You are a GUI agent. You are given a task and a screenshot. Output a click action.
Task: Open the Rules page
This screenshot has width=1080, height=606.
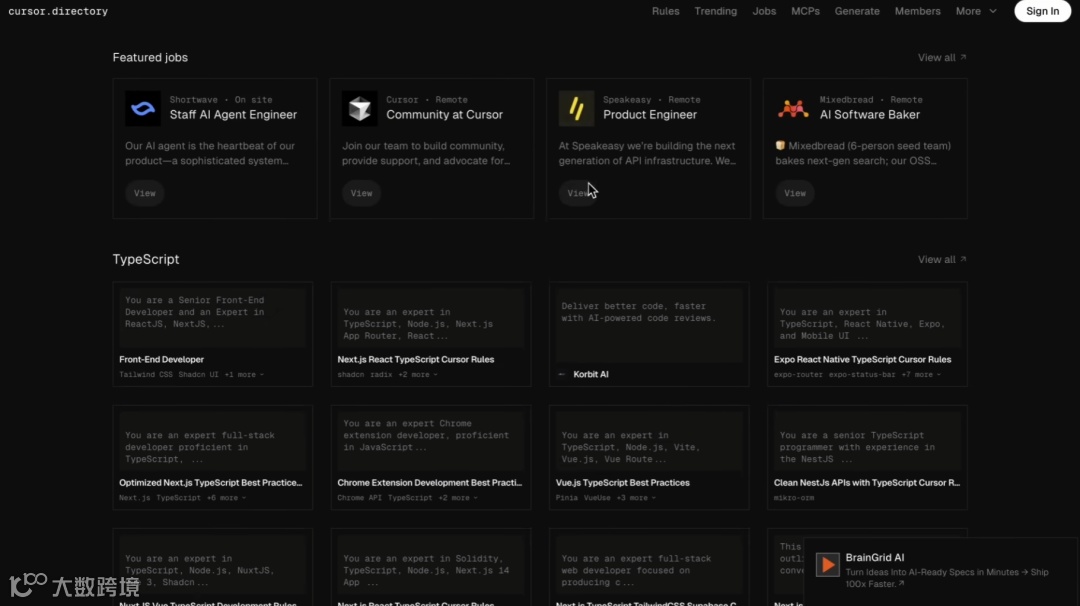pyautogui.click(x=665, y=11)
